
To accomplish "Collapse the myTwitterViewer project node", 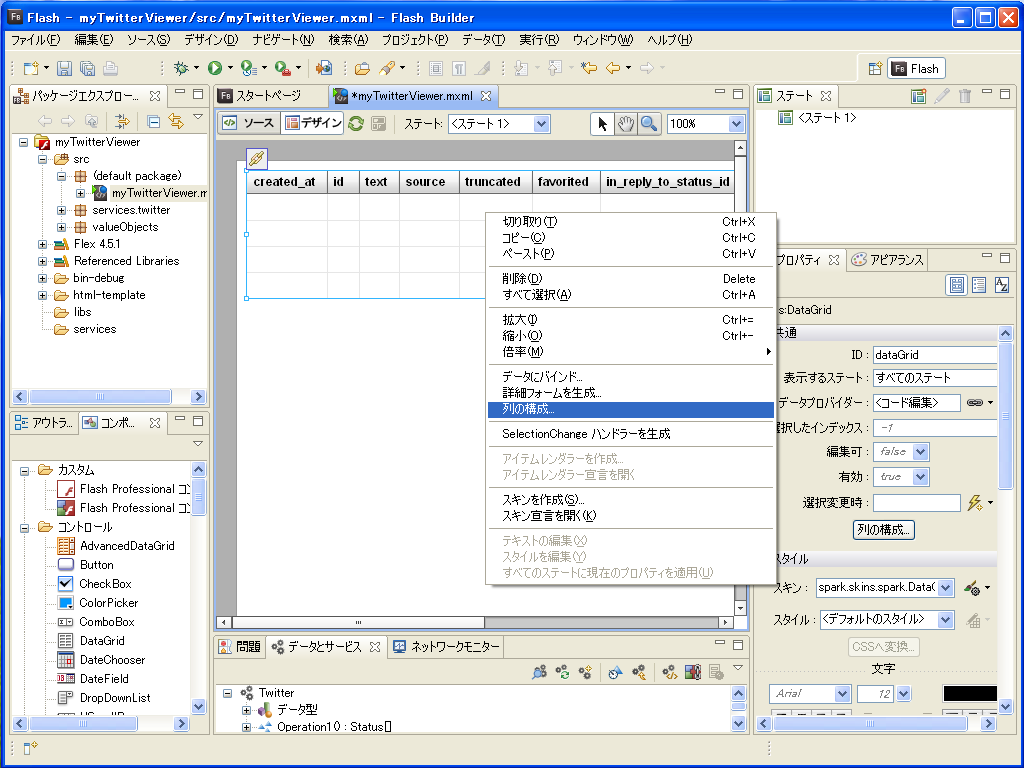I will click(24, 142).
